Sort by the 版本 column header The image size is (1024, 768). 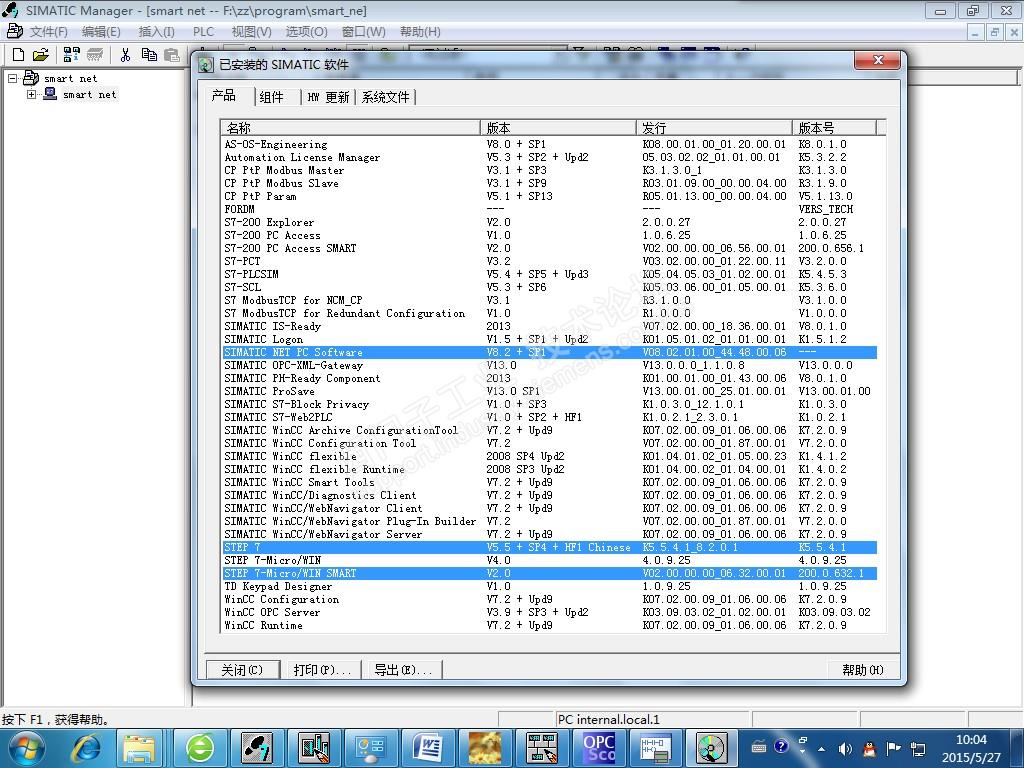coord(558,127)
